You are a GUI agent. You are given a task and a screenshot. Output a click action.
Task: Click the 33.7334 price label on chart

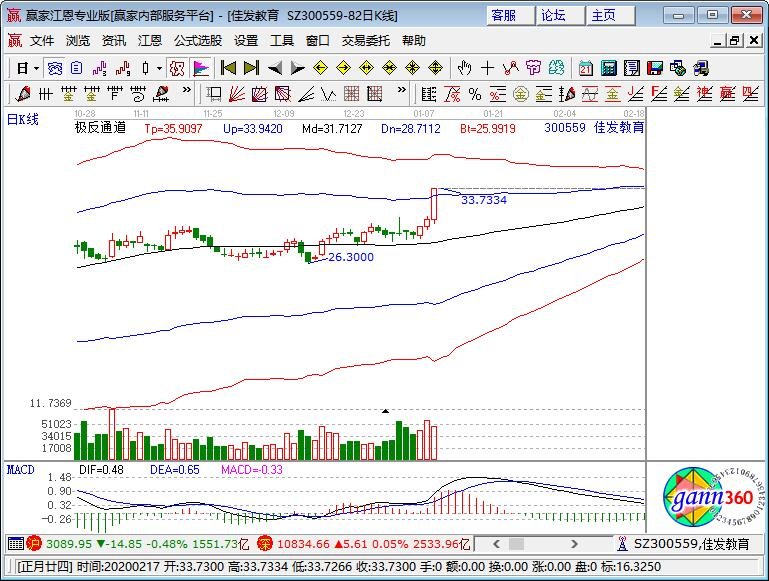point(484,200)
